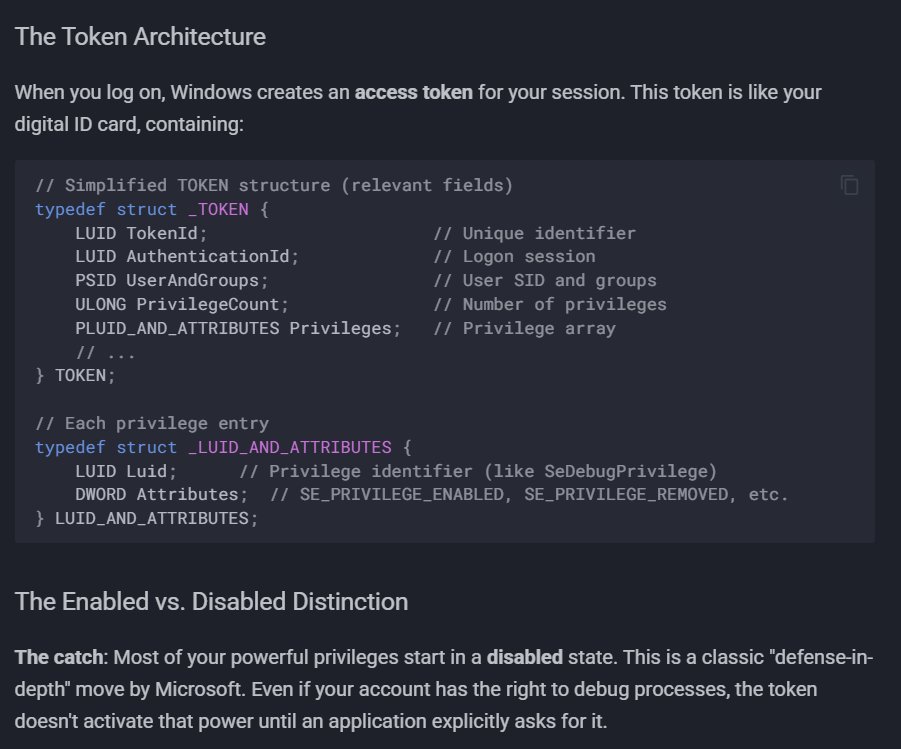901x749 pixels.
Task: Click the comment mentioning SeDebugPrivilege
Action: 478,471
